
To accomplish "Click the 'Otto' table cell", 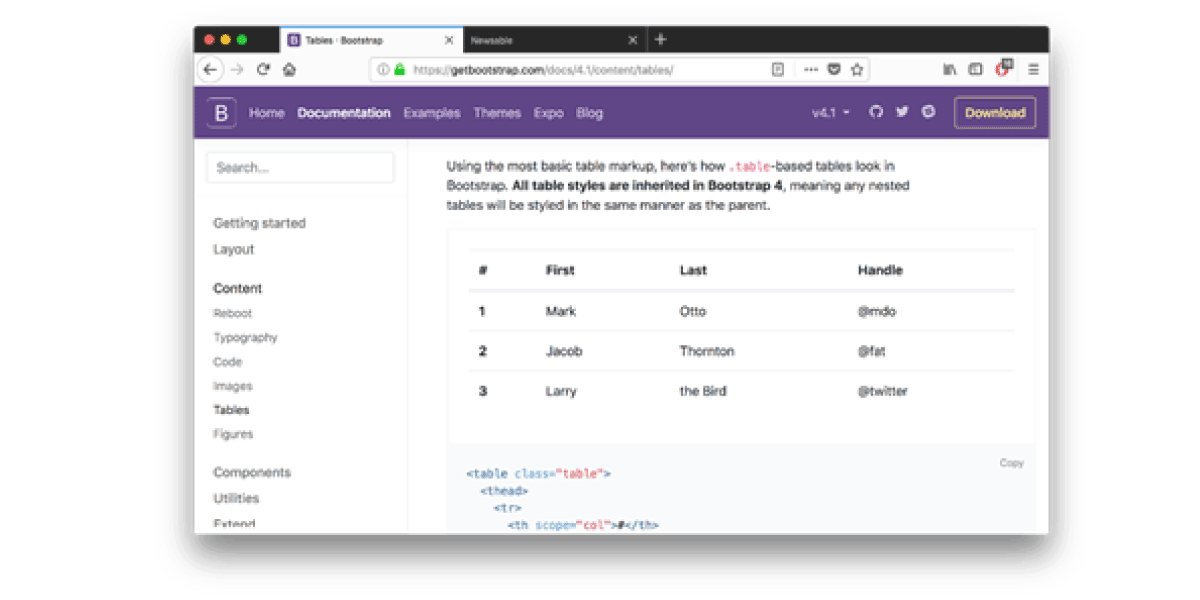I will pyautogui.click(x=693, y=311).
